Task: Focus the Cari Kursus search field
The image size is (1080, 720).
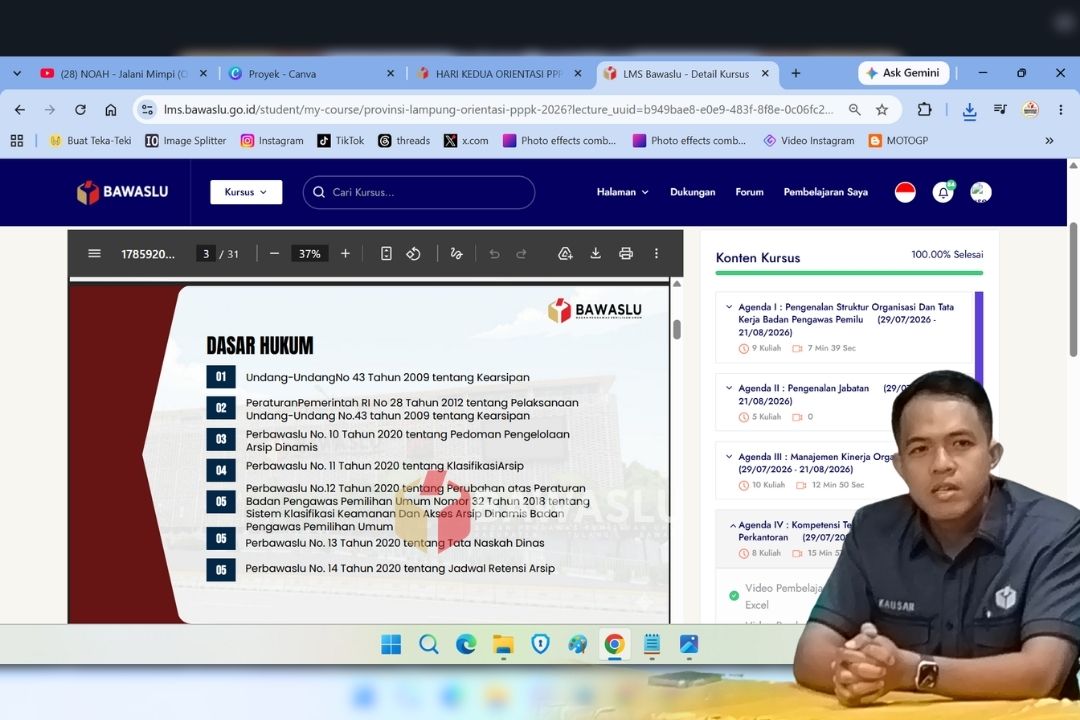Action: [x=419, y=192]
